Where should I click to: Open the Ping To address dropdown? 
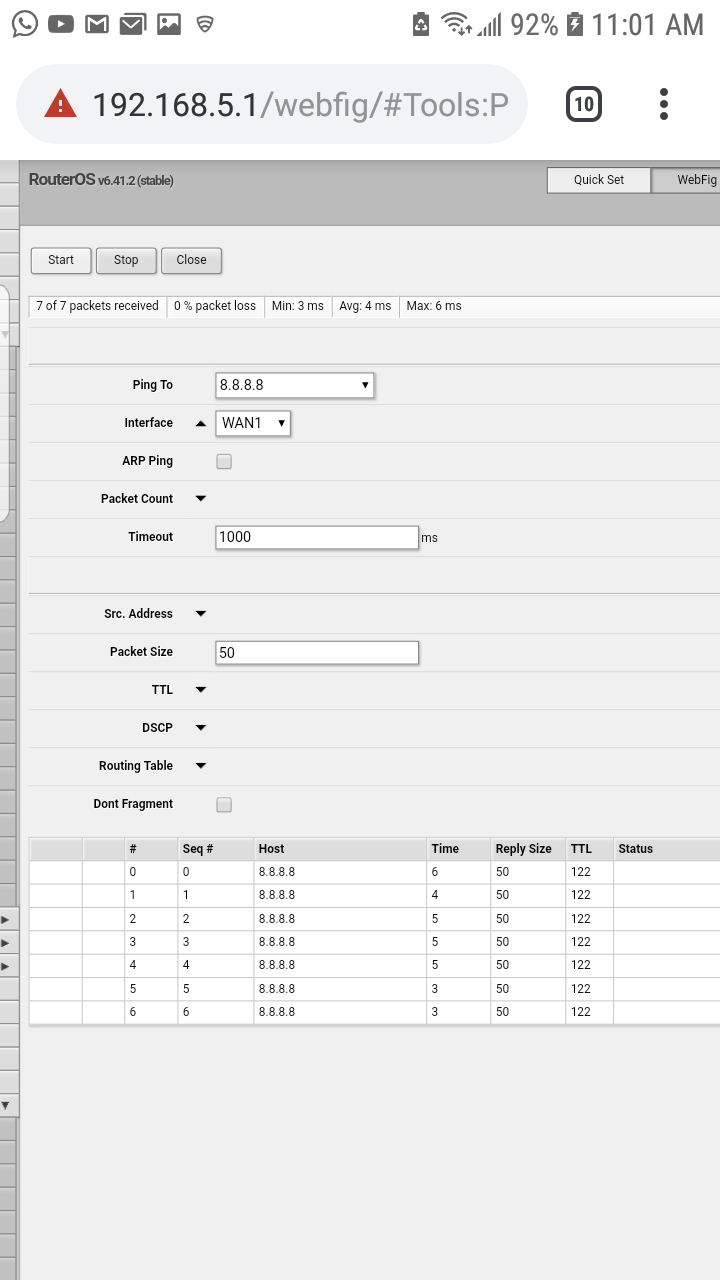tap(295, 385)
